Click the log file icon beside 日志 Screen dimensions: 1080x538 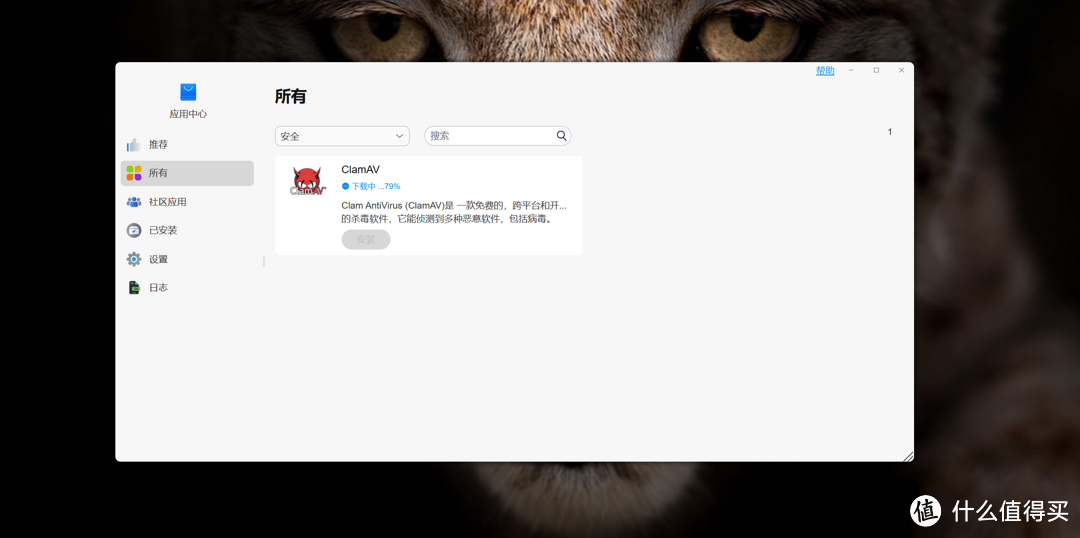(x=134, y=287)
